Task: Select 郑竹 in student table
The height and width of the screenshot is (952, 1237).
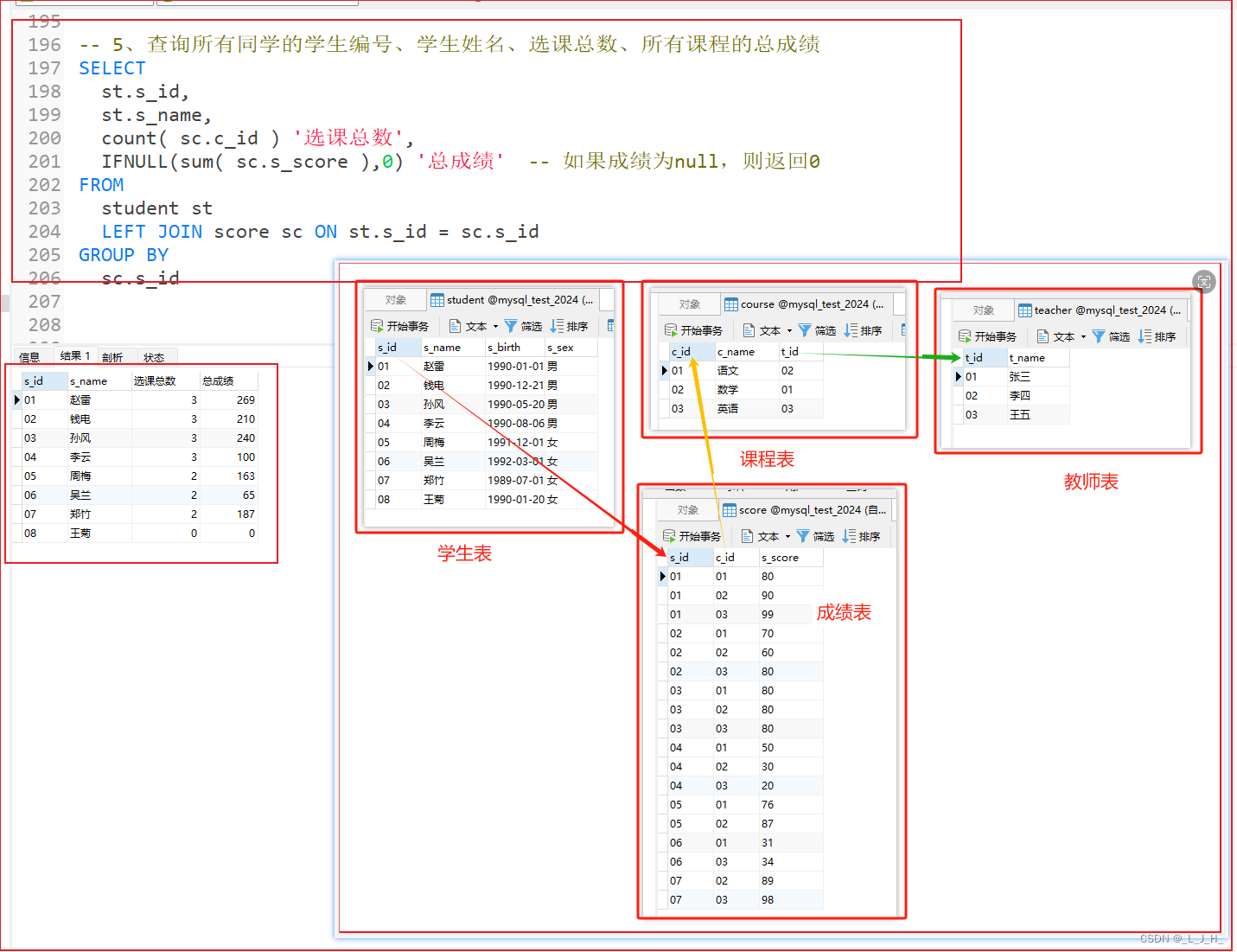Action: click(452, 481)
